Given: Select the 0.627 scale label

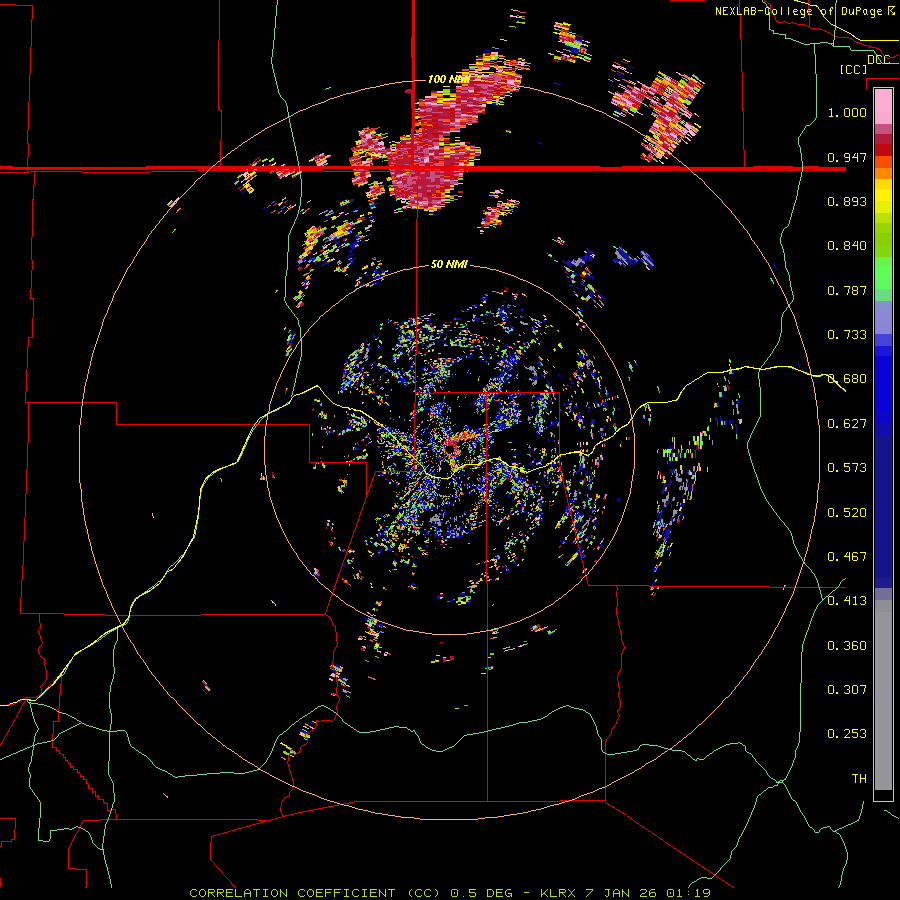Looking at the screenshot, I should click(847, 423).
